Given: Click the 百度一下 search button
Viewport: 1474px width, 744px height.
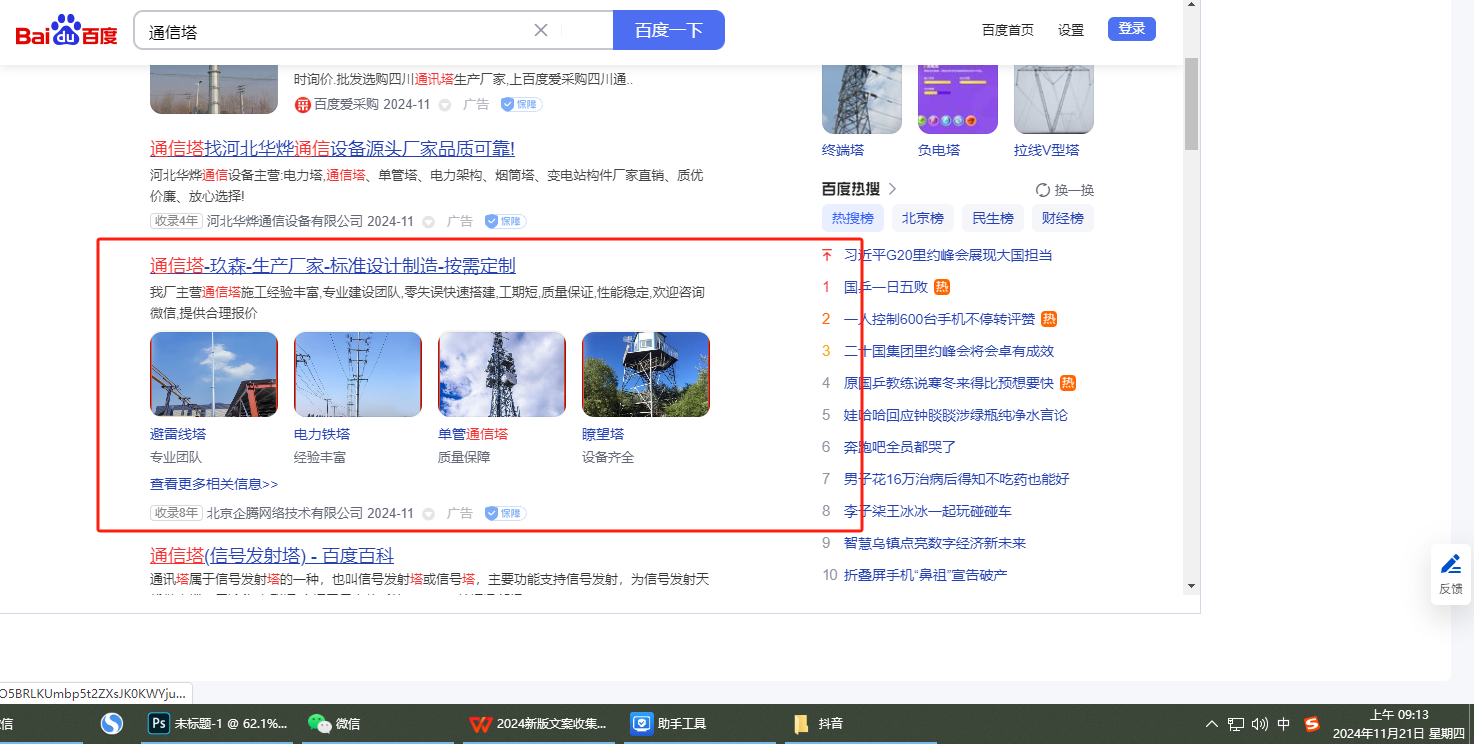Looking at the screenshot, I should [669, 30].
